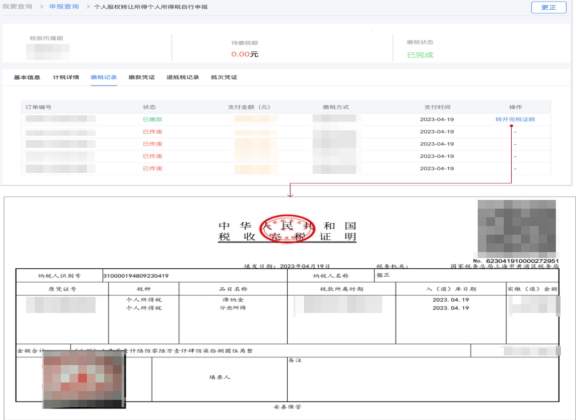
Task: Open the 计税详情 tab
Action: click(x=66, y=77)
